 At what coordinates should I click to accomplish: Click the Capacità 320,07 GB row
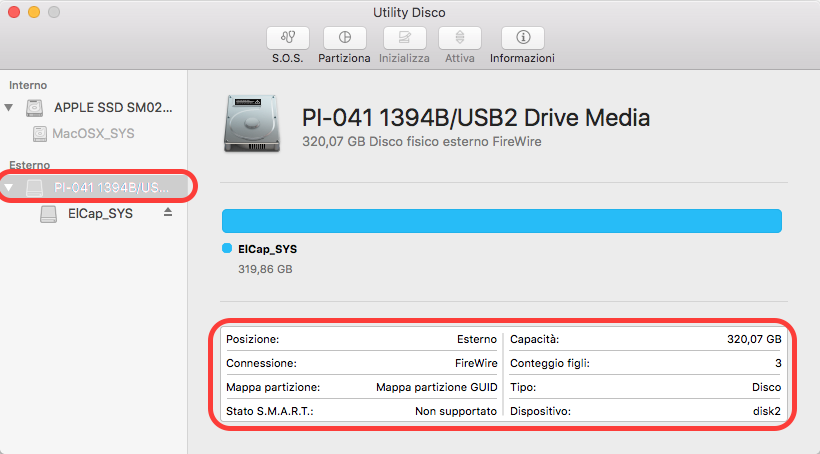click(x=645, y=339)
